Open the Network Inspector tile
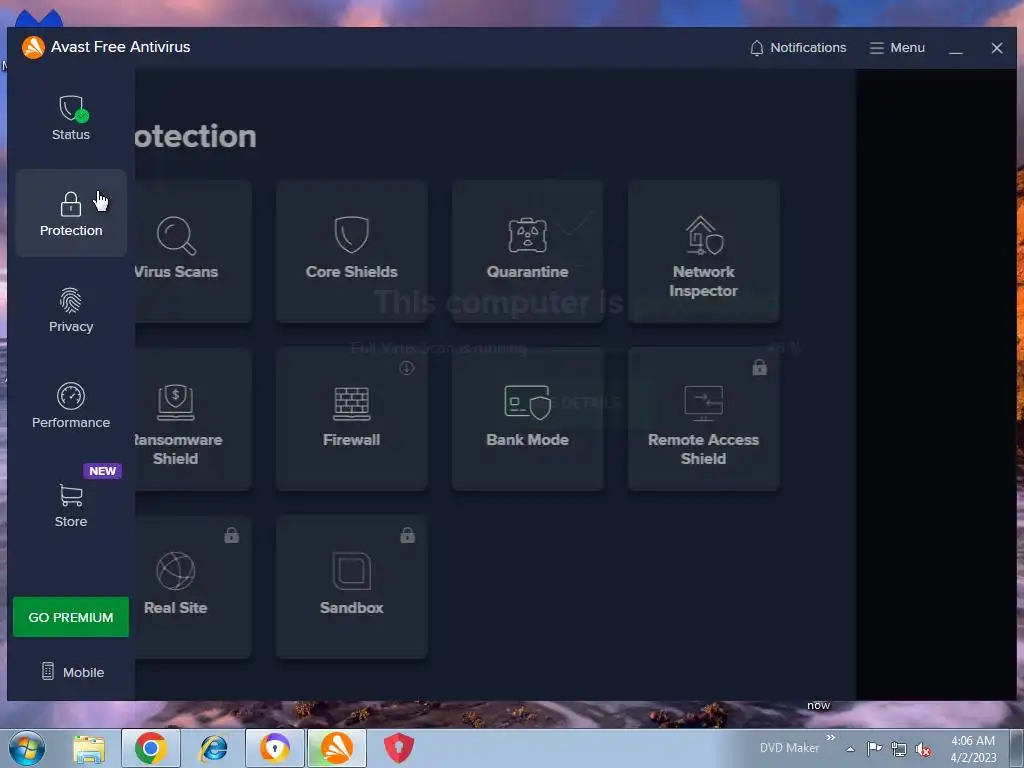This screenshot has width=1024, height=768. (703, 251)
